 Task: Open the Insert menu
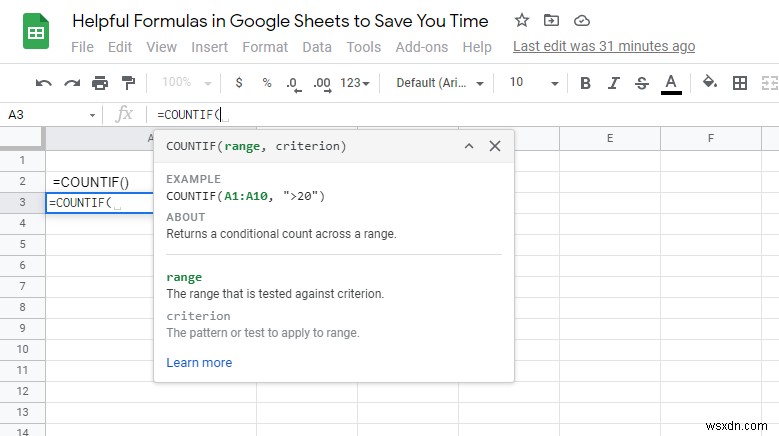click(x=210, y=47)
